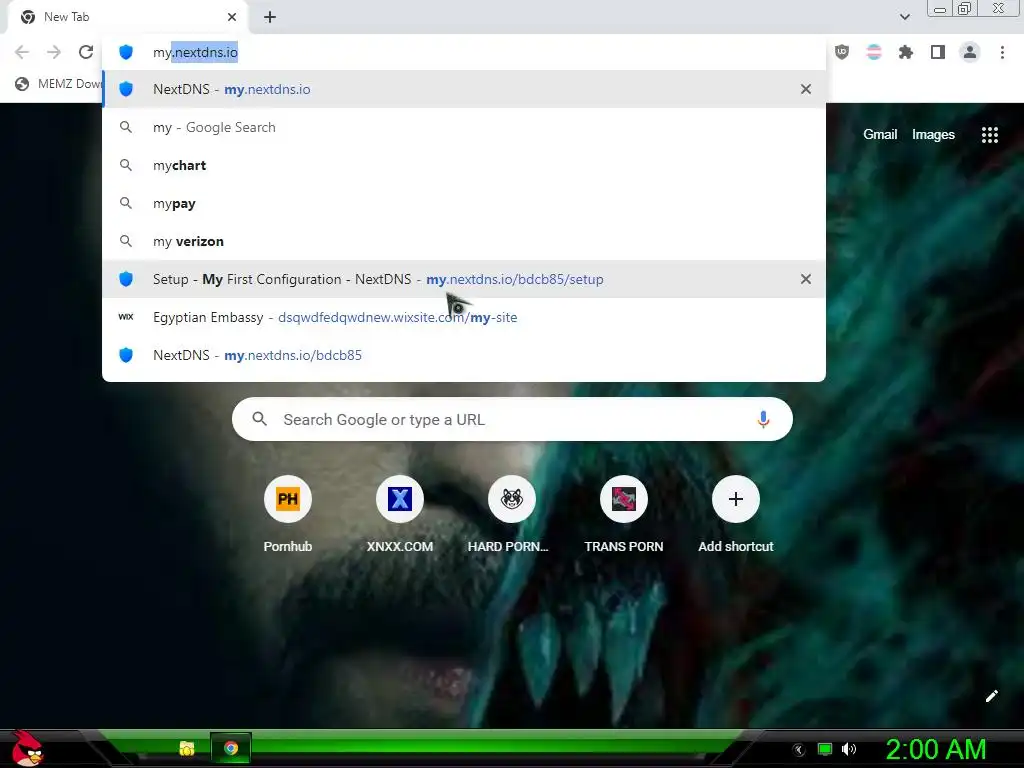Image resolution: width=1024 pixels, height=768 pixels.
Task: Go back using the back arrow
Action: pos(22,52)
